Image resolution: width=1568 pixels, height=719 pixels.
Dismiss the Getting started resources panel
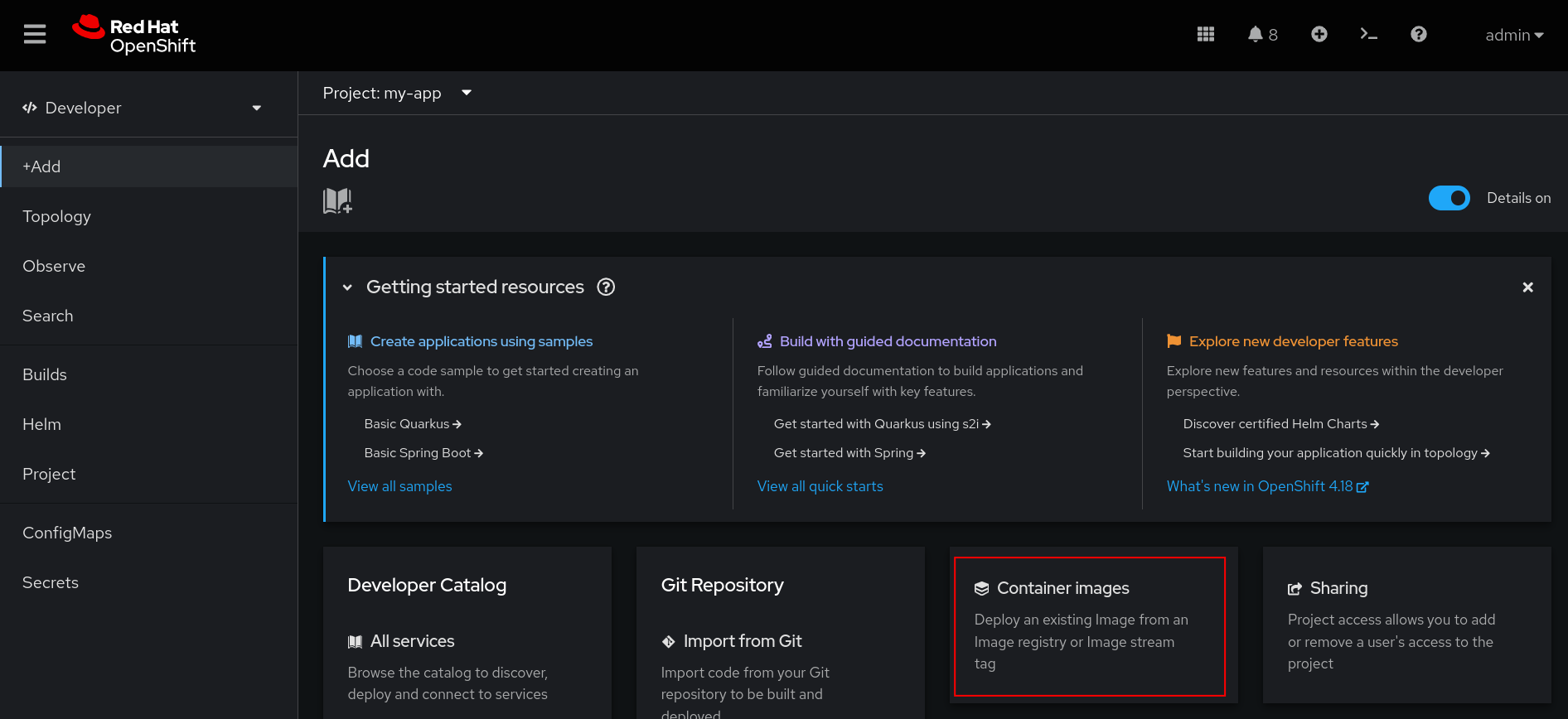(x=1527, y=287)
